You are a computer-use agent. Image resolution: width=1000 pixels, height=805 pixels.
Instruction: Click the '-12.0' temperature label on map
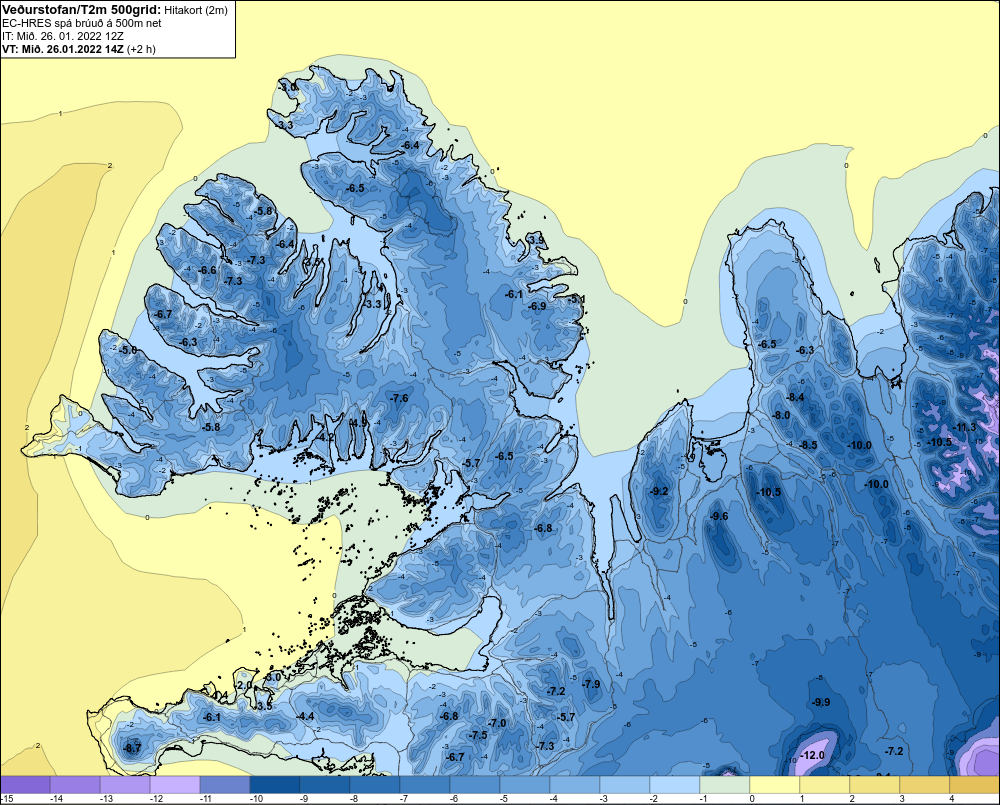coord(812,755)
